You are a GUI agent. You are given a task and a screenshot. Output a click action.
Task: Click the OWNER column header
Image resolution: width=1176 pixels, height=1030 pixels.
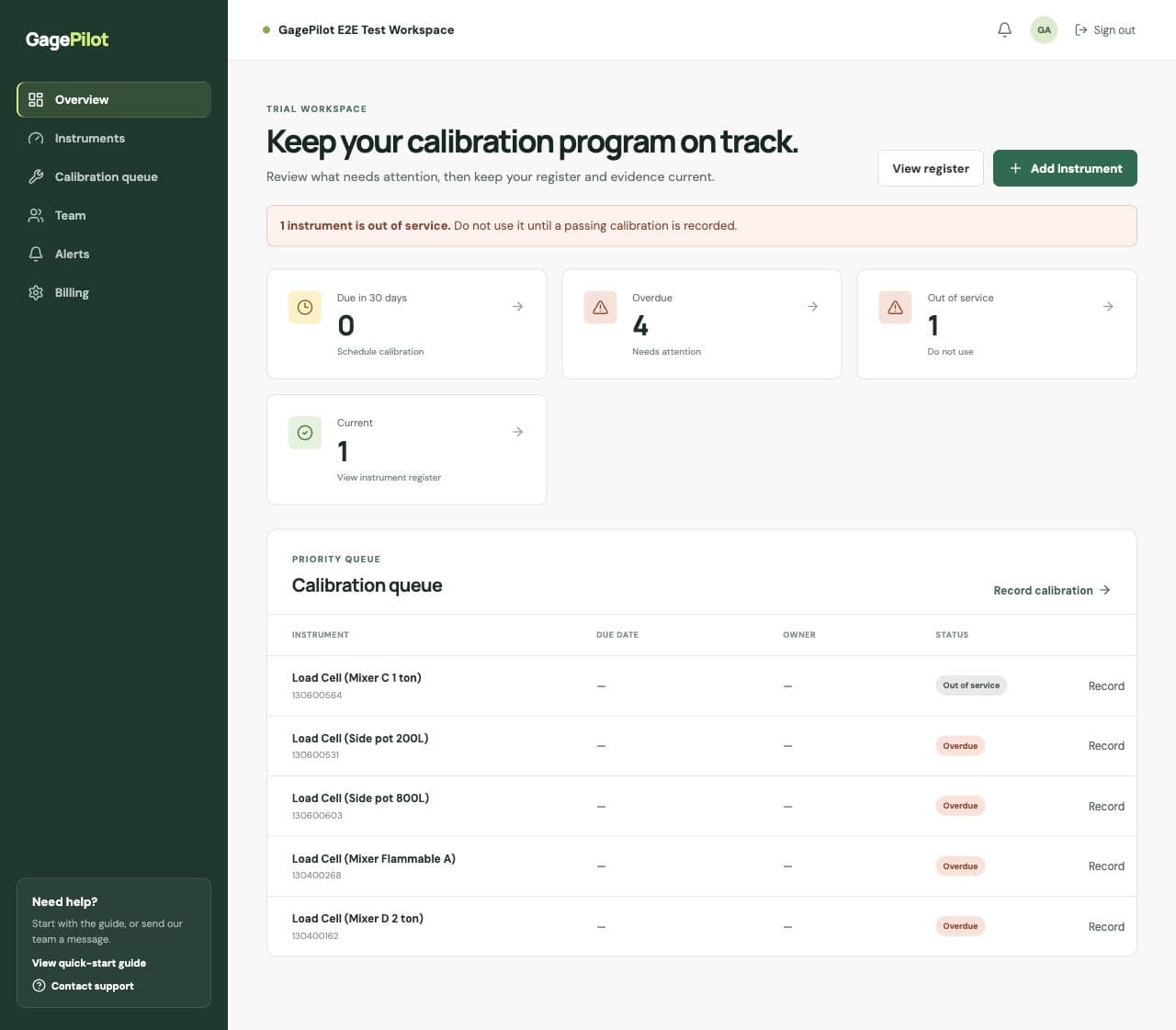point(799,635)
